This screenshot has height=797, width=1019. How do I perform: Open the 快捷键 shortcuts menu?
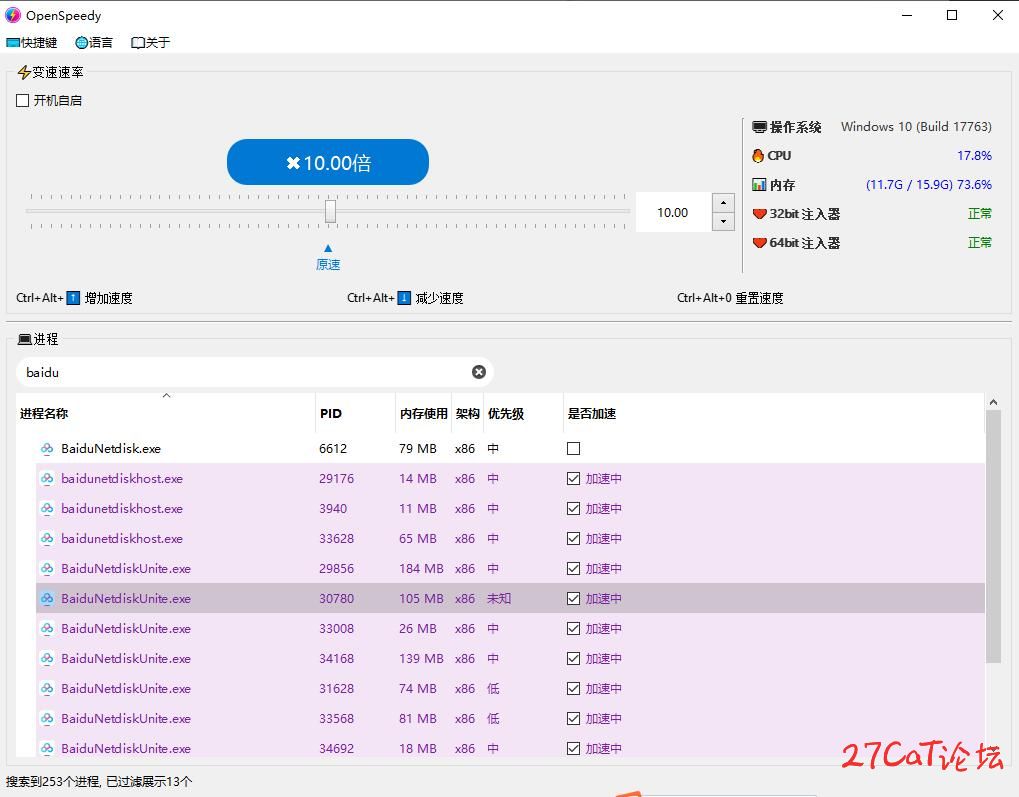point(32,43)
